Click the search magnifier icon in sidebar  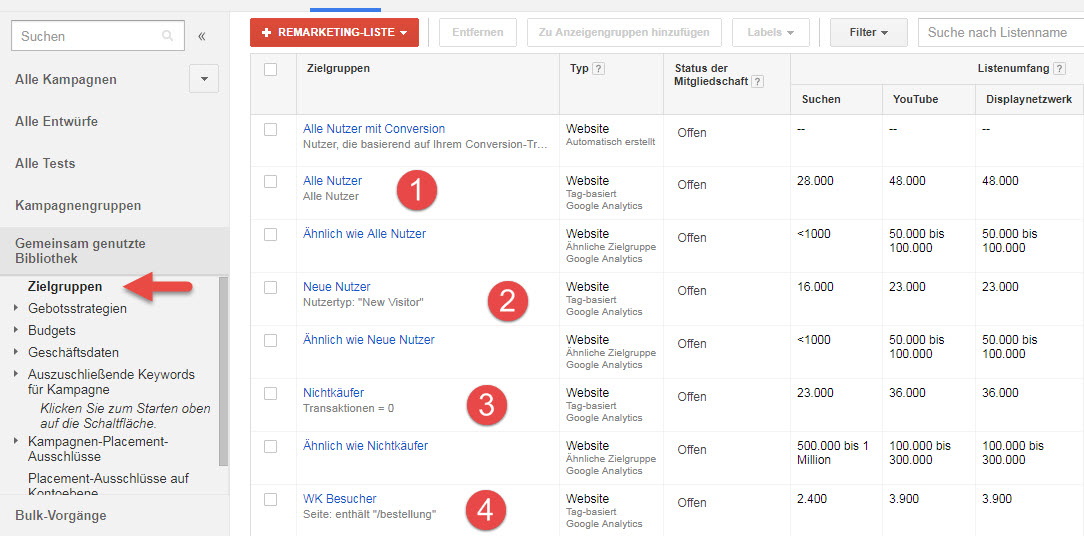(x=167, y=36)
